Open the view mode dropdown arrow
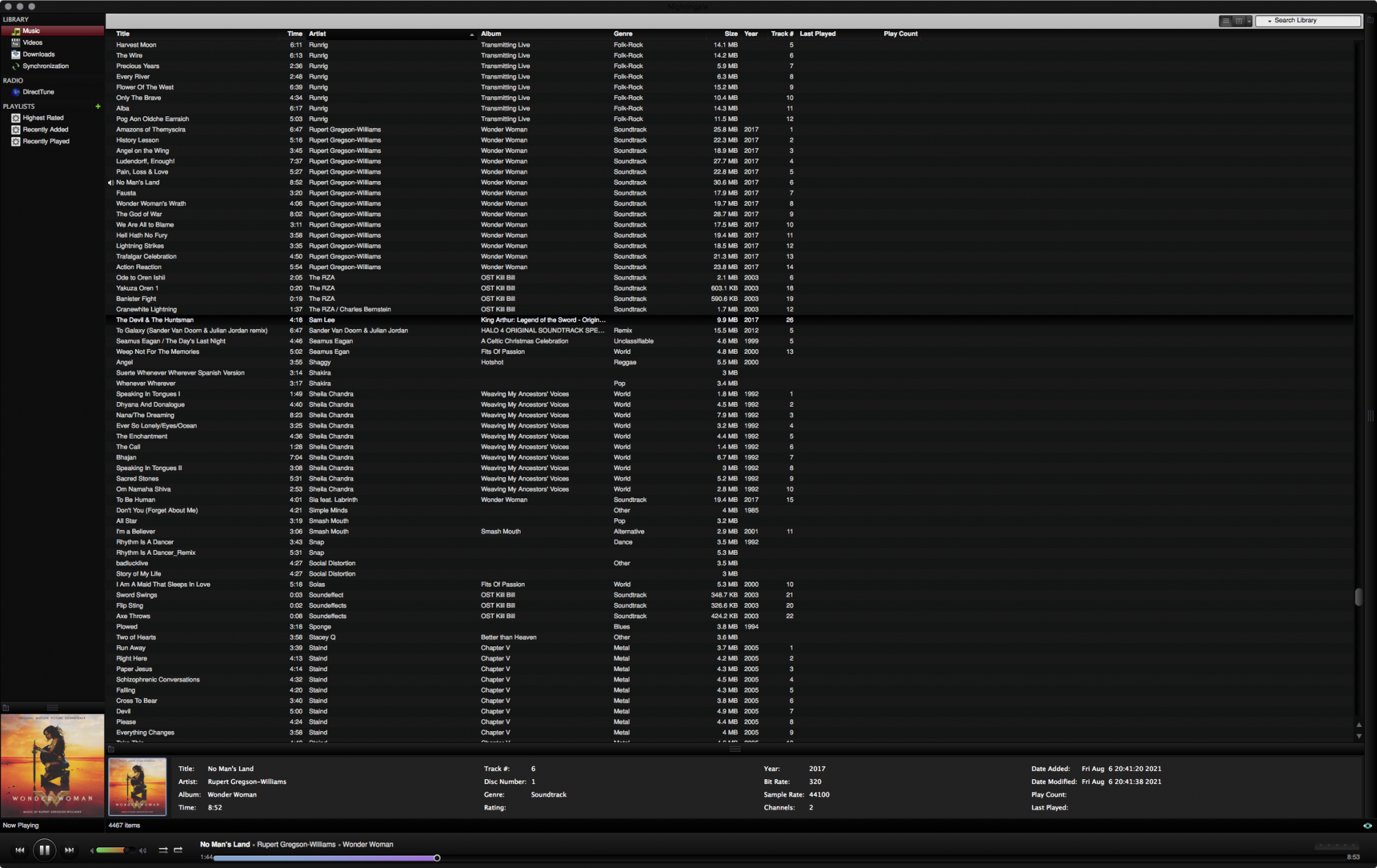The image size is (1377, 868). (1249, 21)
